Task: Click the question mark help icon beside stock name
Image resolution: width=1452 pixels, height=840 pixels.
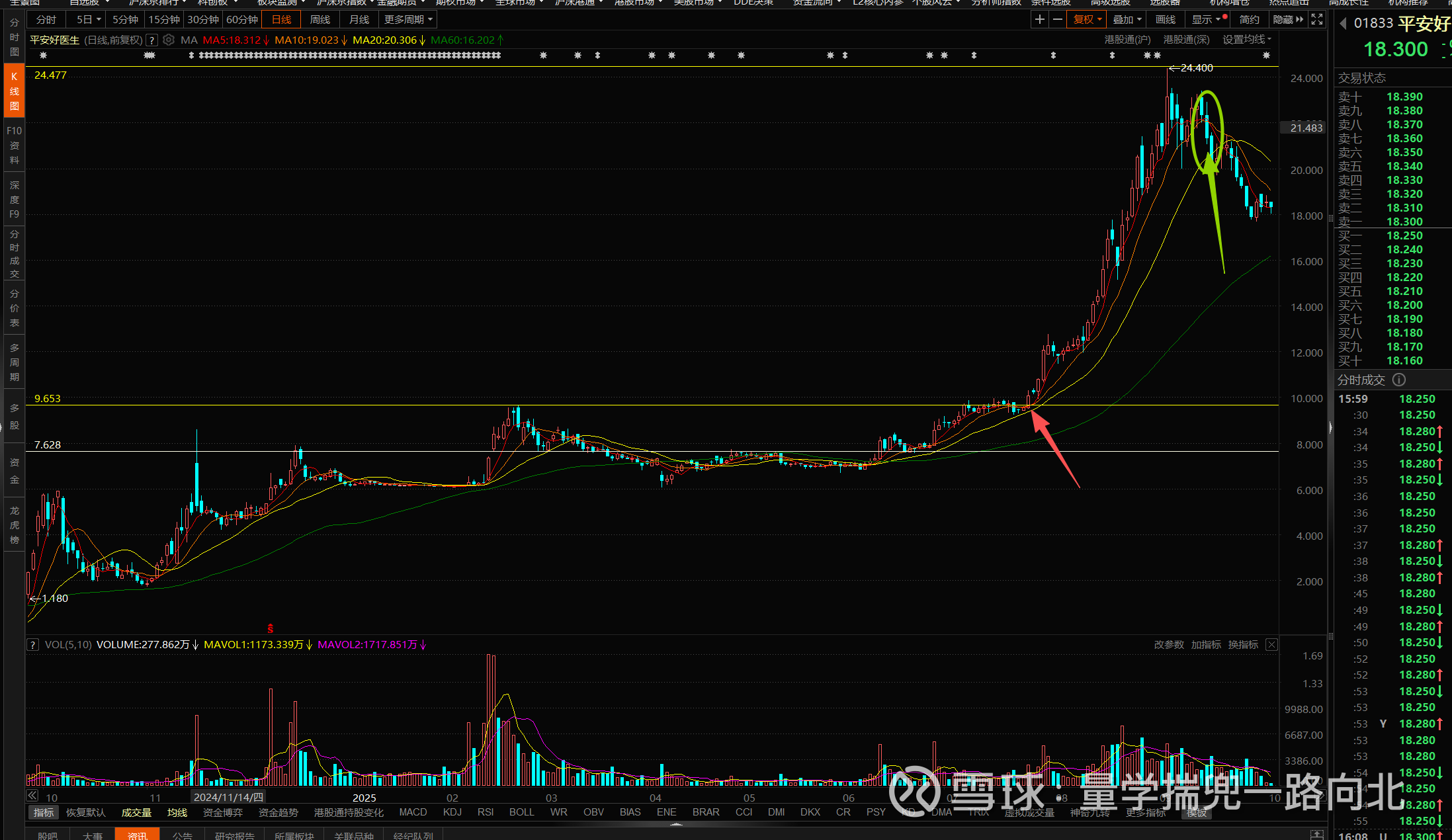Action: pos(152,40)
